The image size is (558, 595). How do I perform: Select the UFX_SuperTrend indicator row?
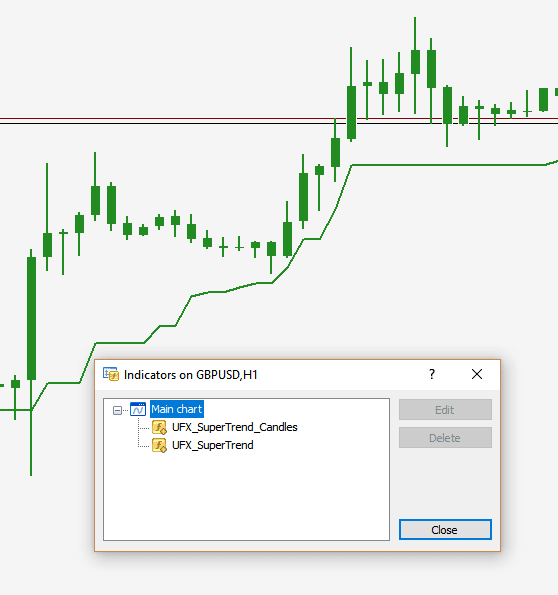[x=213, y=445]
